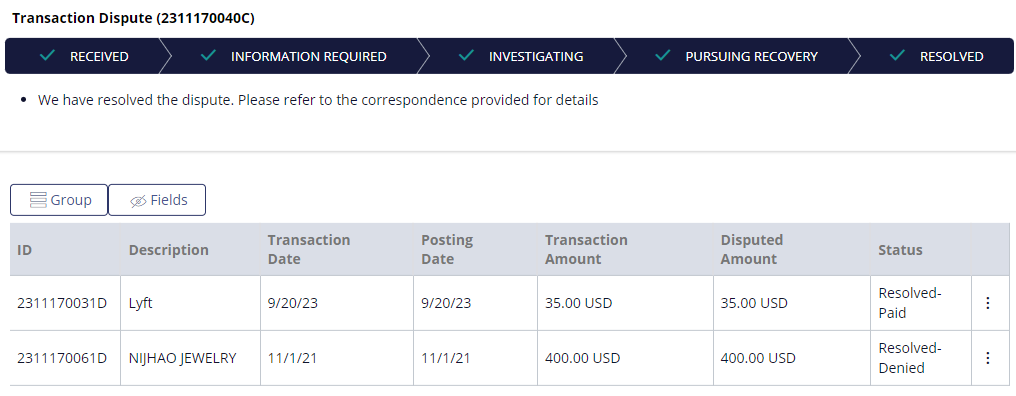Click the checkmark icon on RECEIVED step
Image resolution: width=1016 pixels, height=396 pixels.
(x=47, y=56)
